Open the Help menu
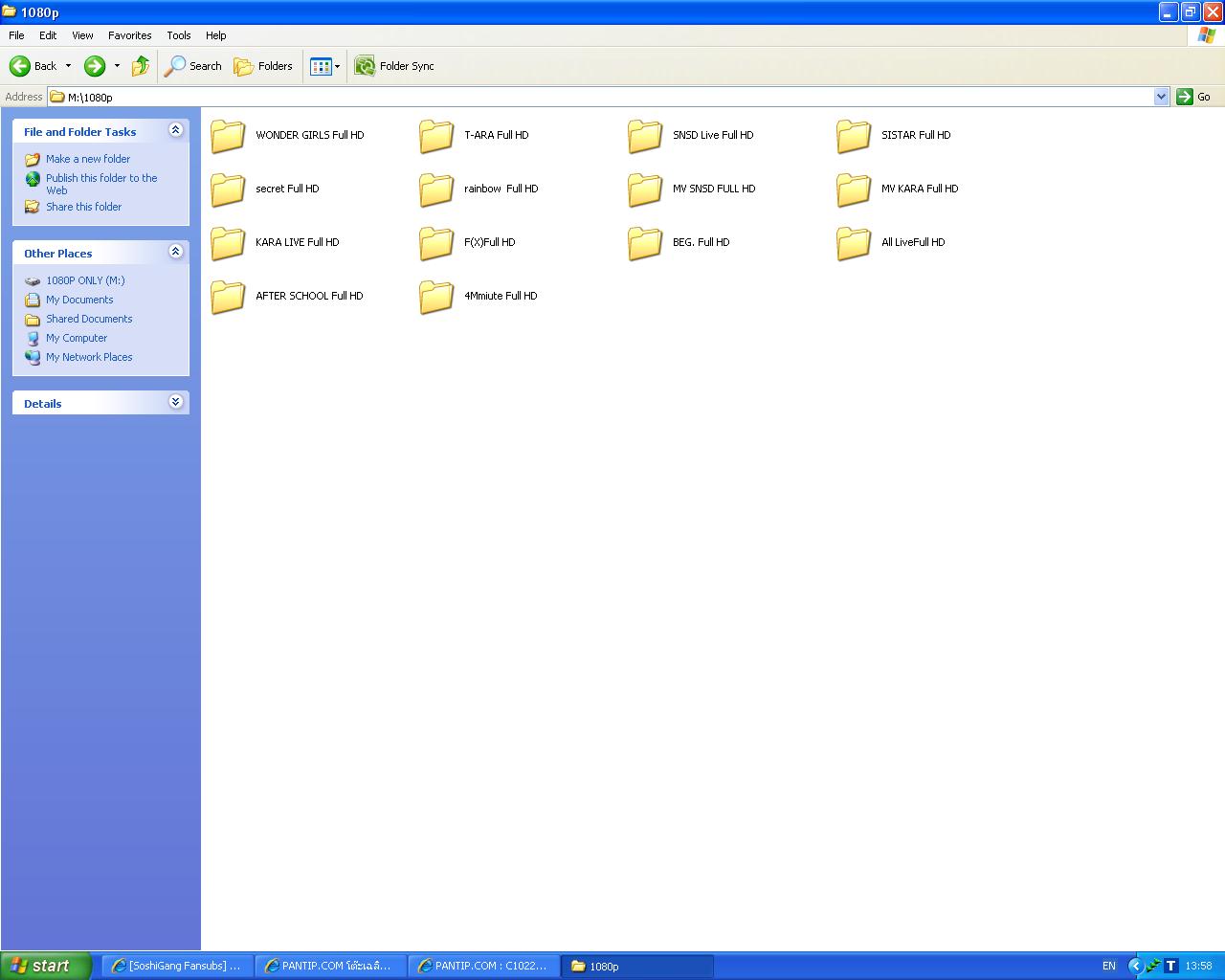1225x980 pixels. click(x=216, y=35)
